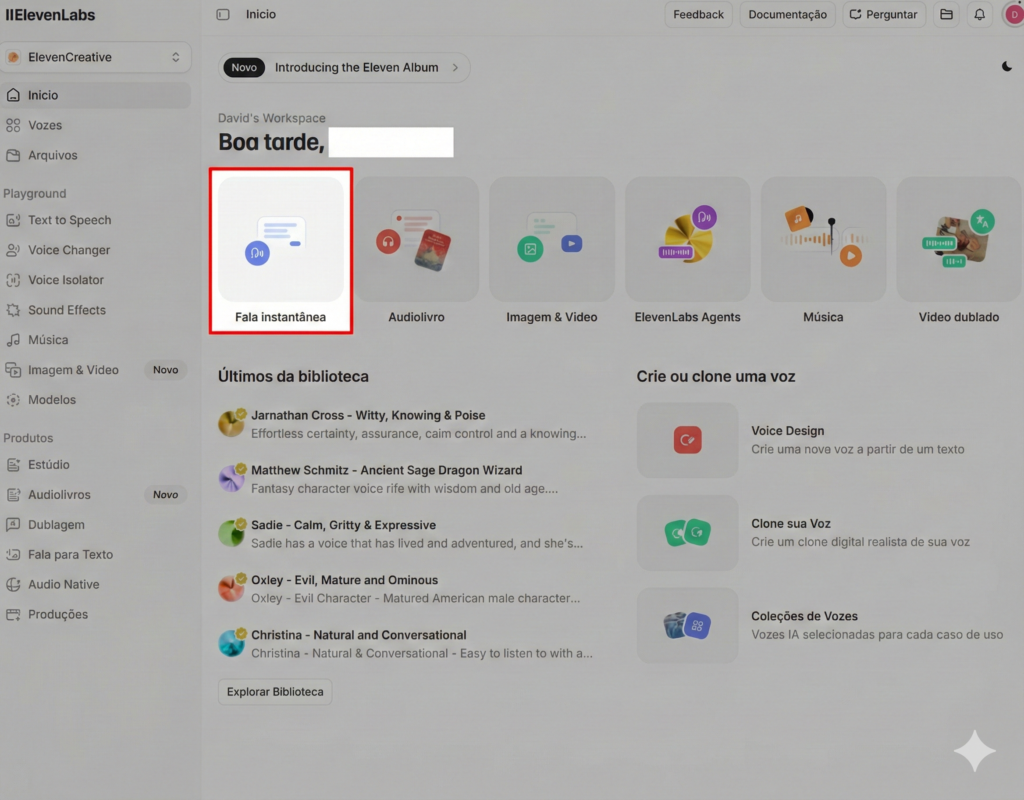Open Estúdio under Produtos
1024x800 pixels.
click(48, 465)
